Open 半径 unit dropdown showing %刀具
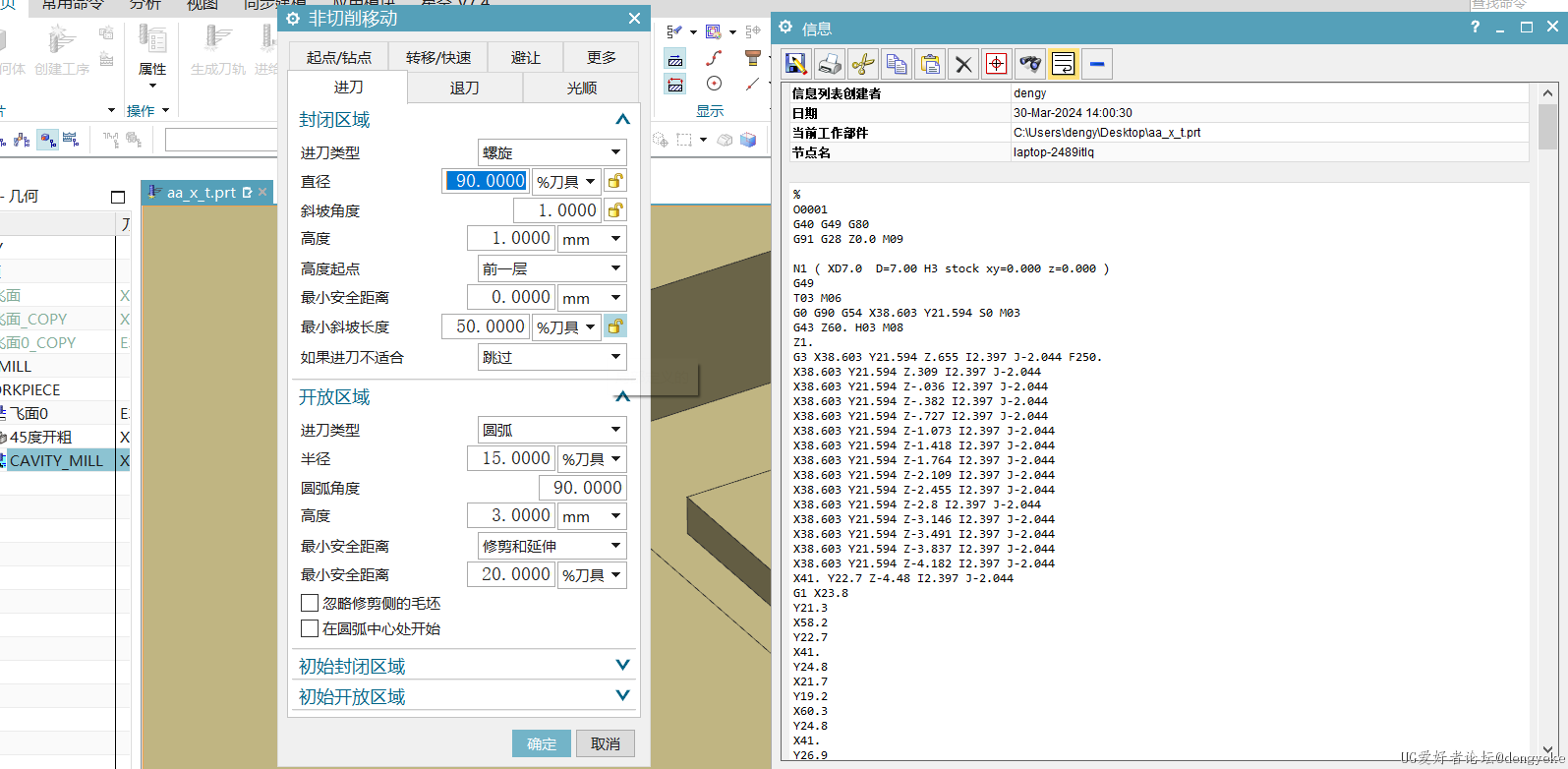The height and width of the screenshot is (769, 1568). pyautogui.click(x=592, y=458)
